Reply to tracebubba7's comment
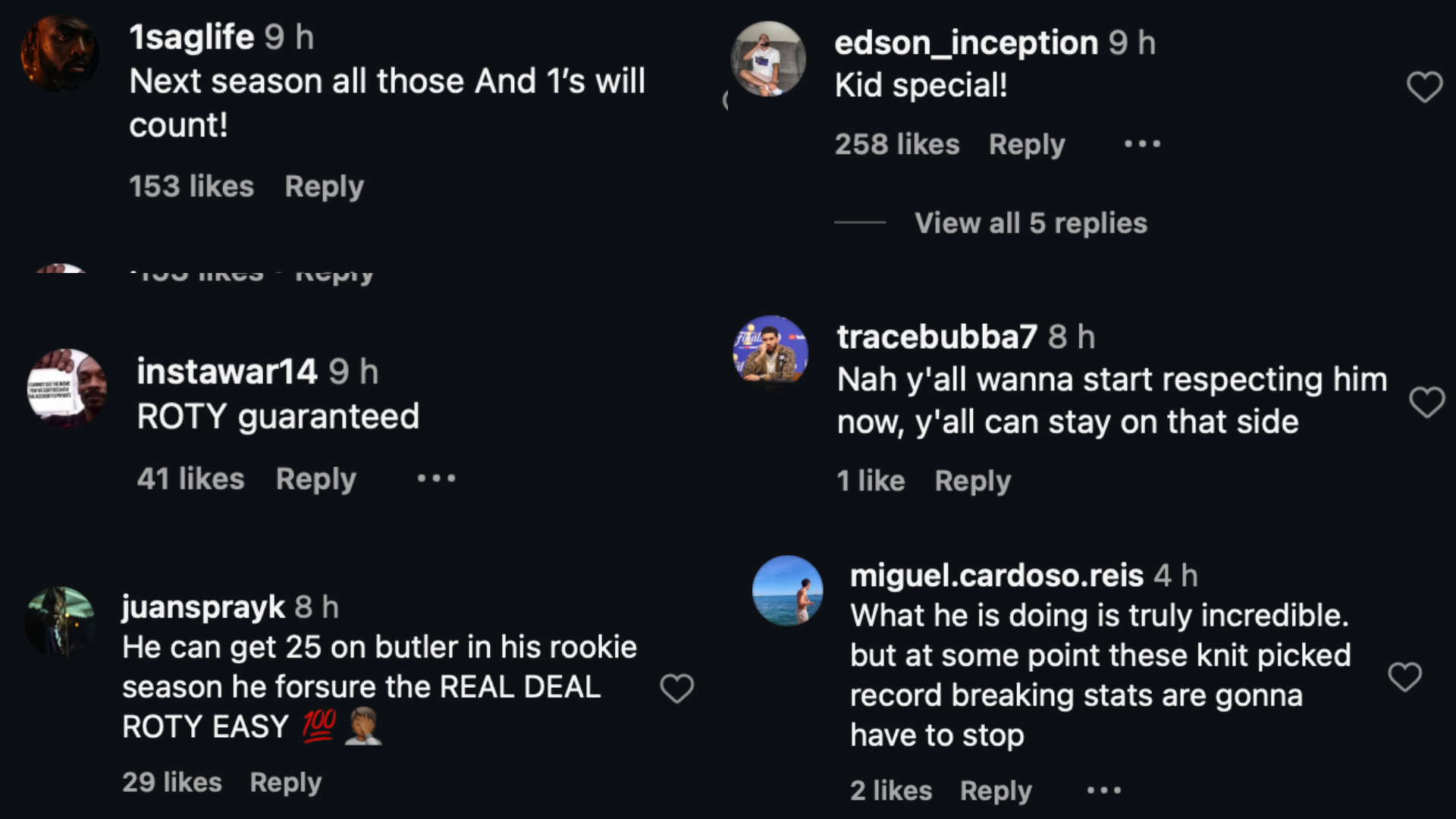The image size is (1456, 819). click(972, 481)
